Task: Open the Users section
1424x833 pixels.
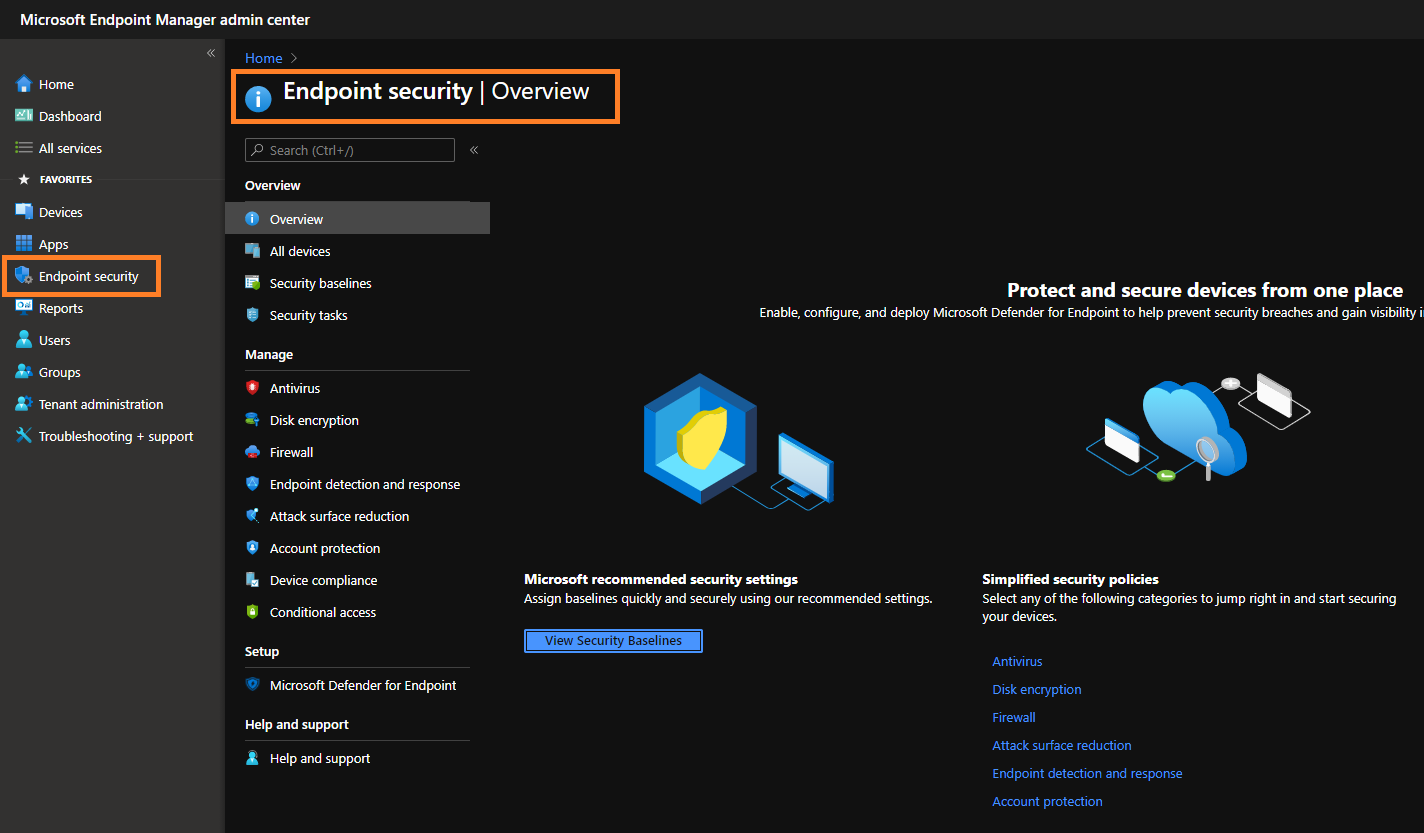Action: point(54,340)
